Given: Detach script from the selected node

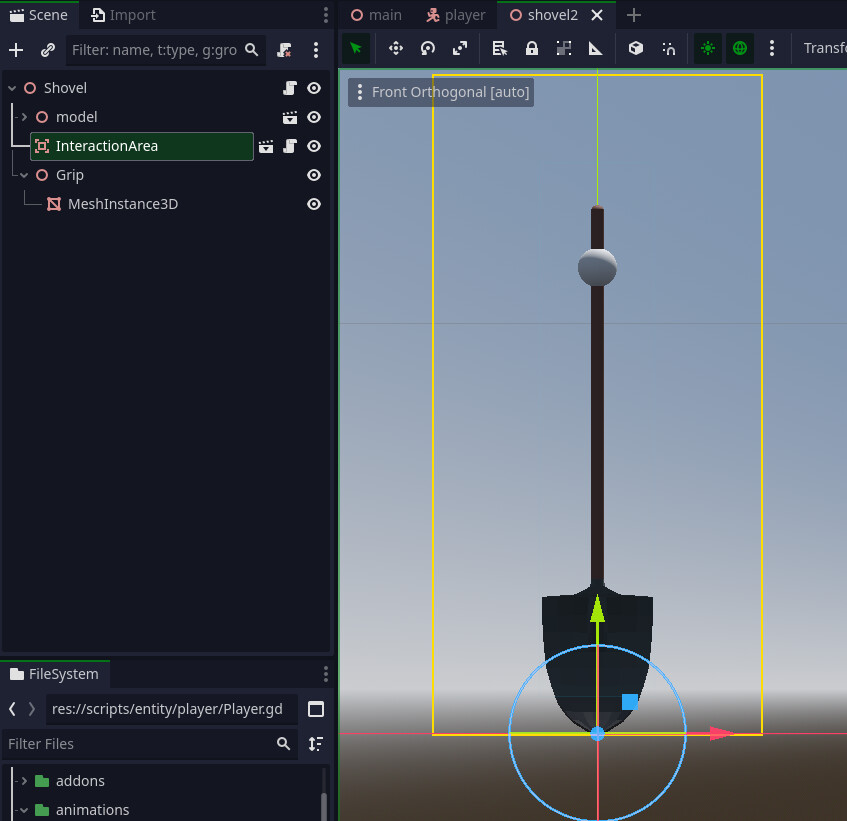Looking at the screenshot, I should click(285, 50).
